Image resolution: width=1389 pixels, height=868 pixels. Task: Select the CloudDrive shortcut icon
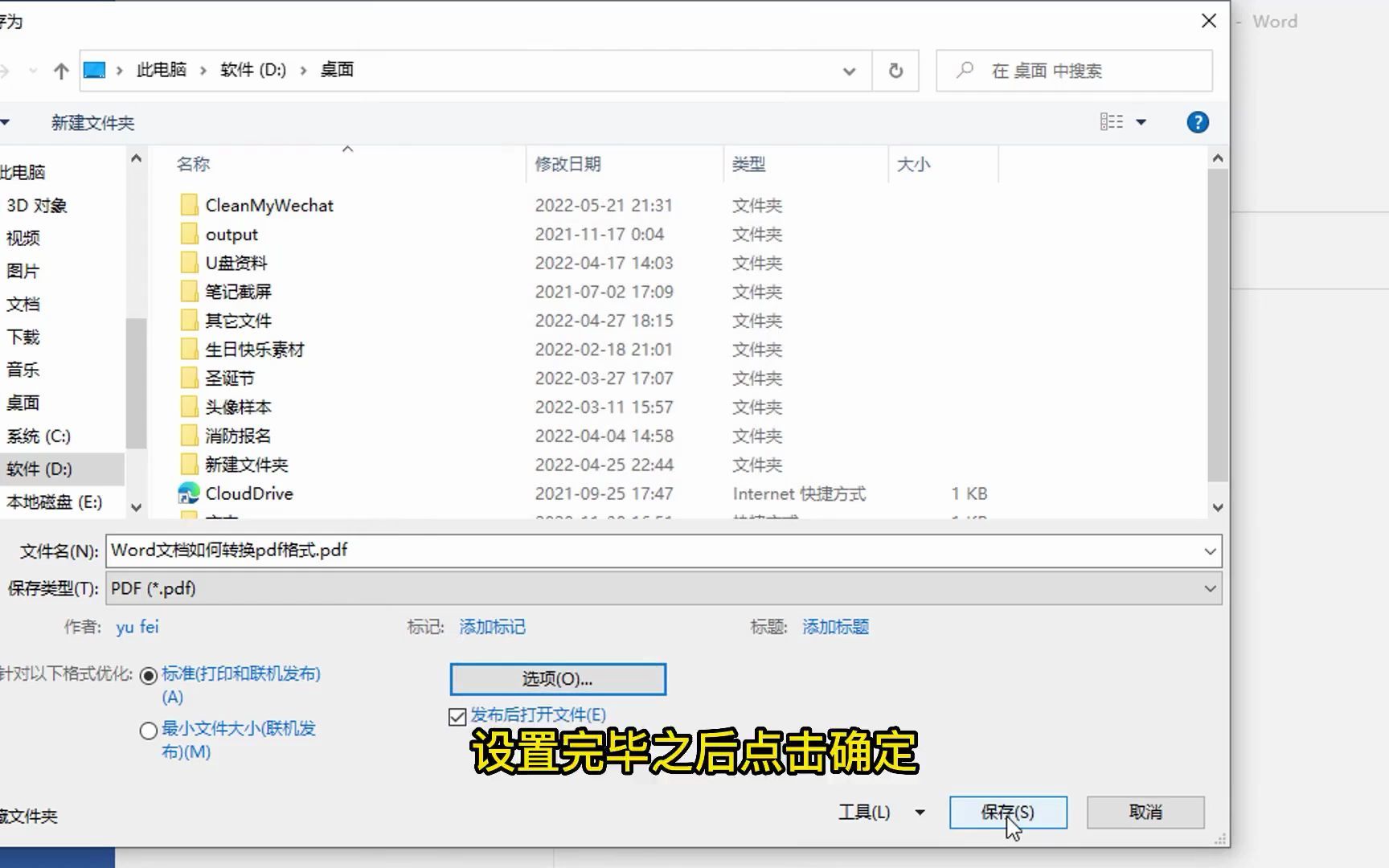(x=189, y=493)
